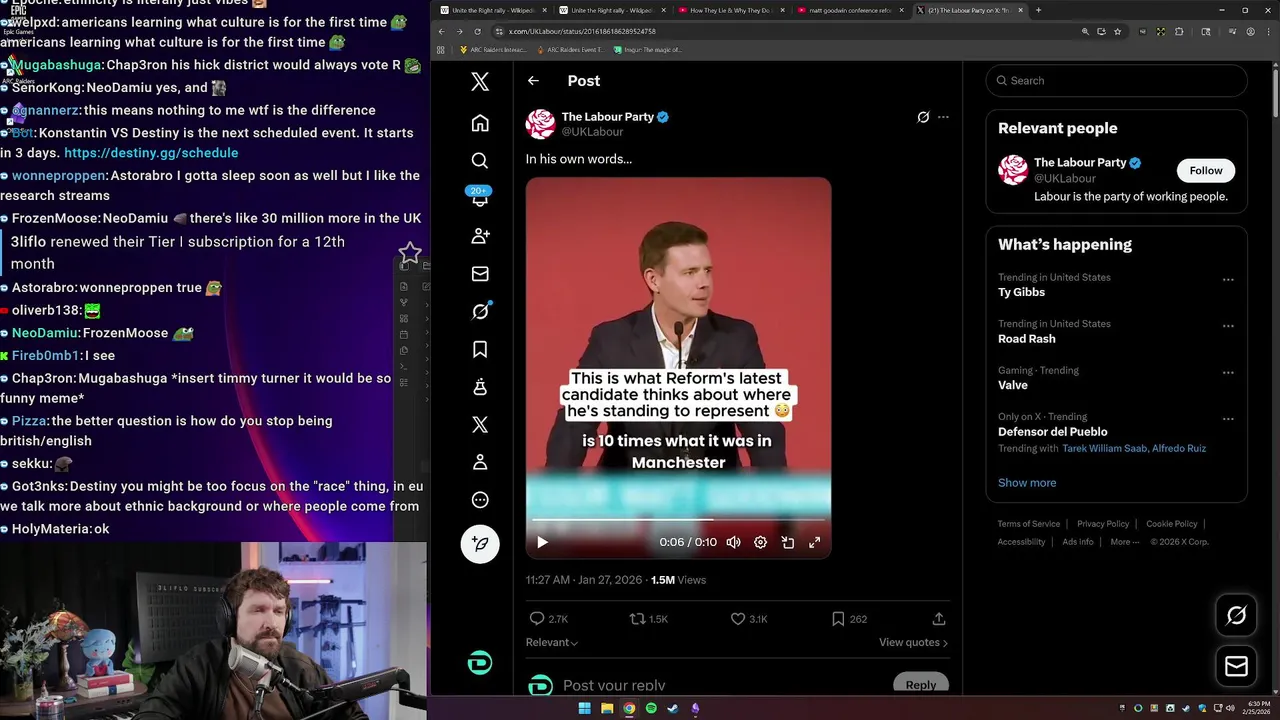
Task: Open Grok in the X sidebar
Action: tap(480, 311)
